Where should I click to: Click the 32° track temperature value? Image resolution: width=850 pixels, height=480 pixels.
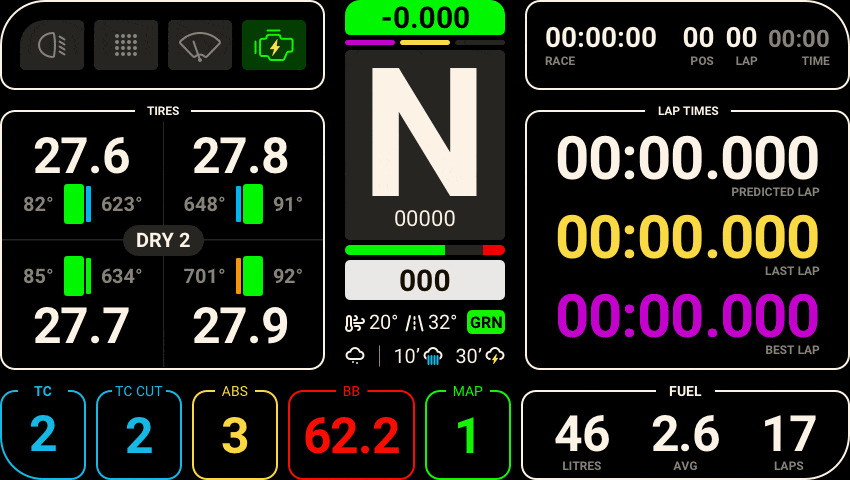(x=442, y=323)
